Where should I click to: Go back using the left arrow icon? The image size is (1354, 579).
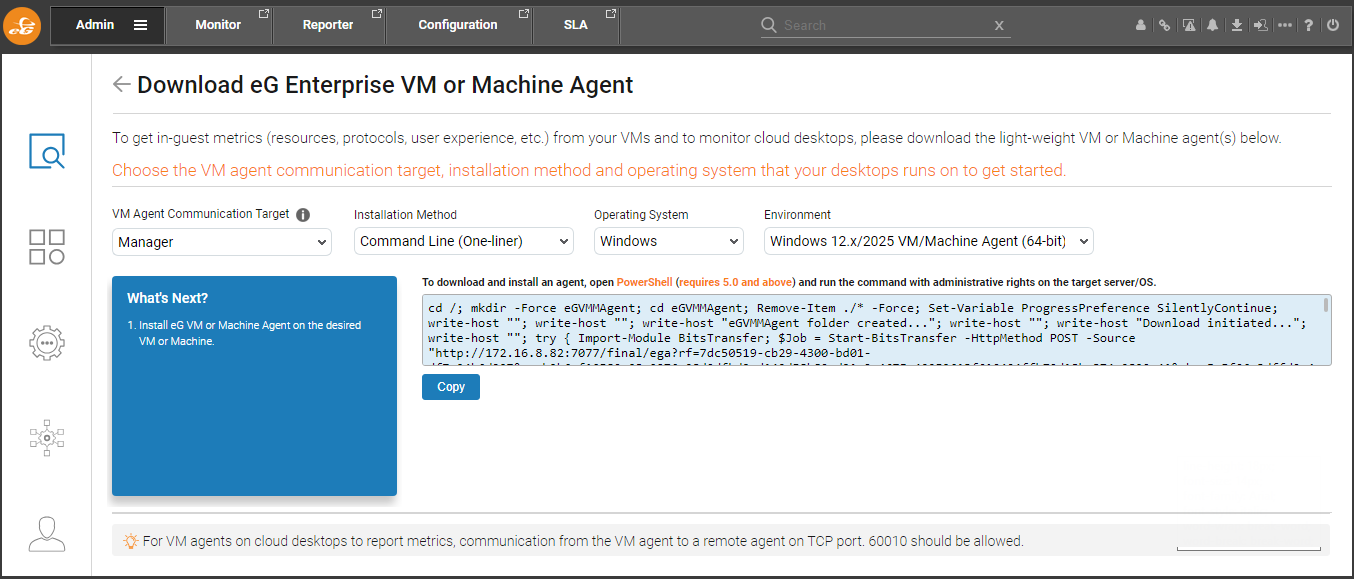tap(122, 85)
